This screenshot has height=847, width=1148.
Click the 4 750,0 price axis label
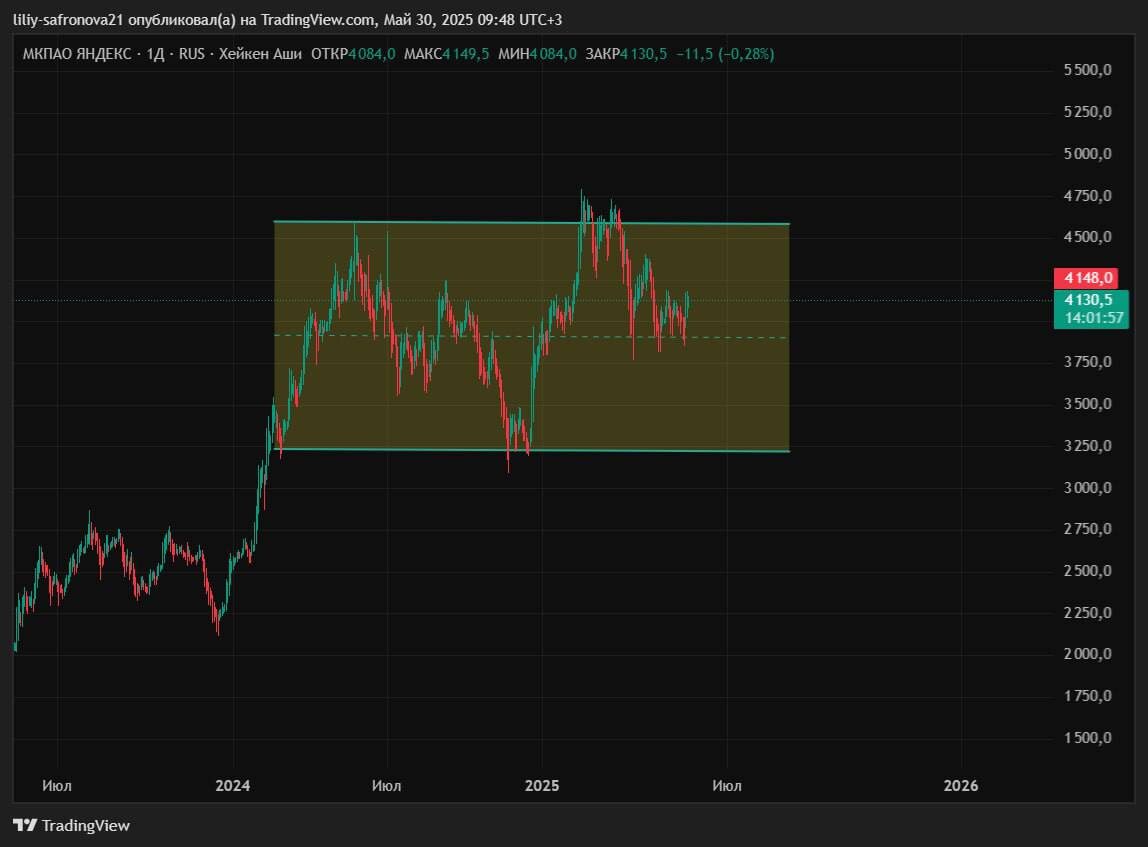click(1087, 195)
